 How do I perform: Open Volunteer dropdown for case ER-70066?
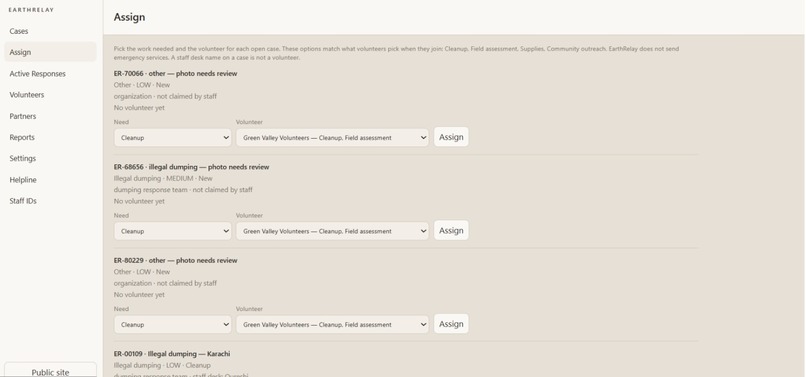click(332, 137)
